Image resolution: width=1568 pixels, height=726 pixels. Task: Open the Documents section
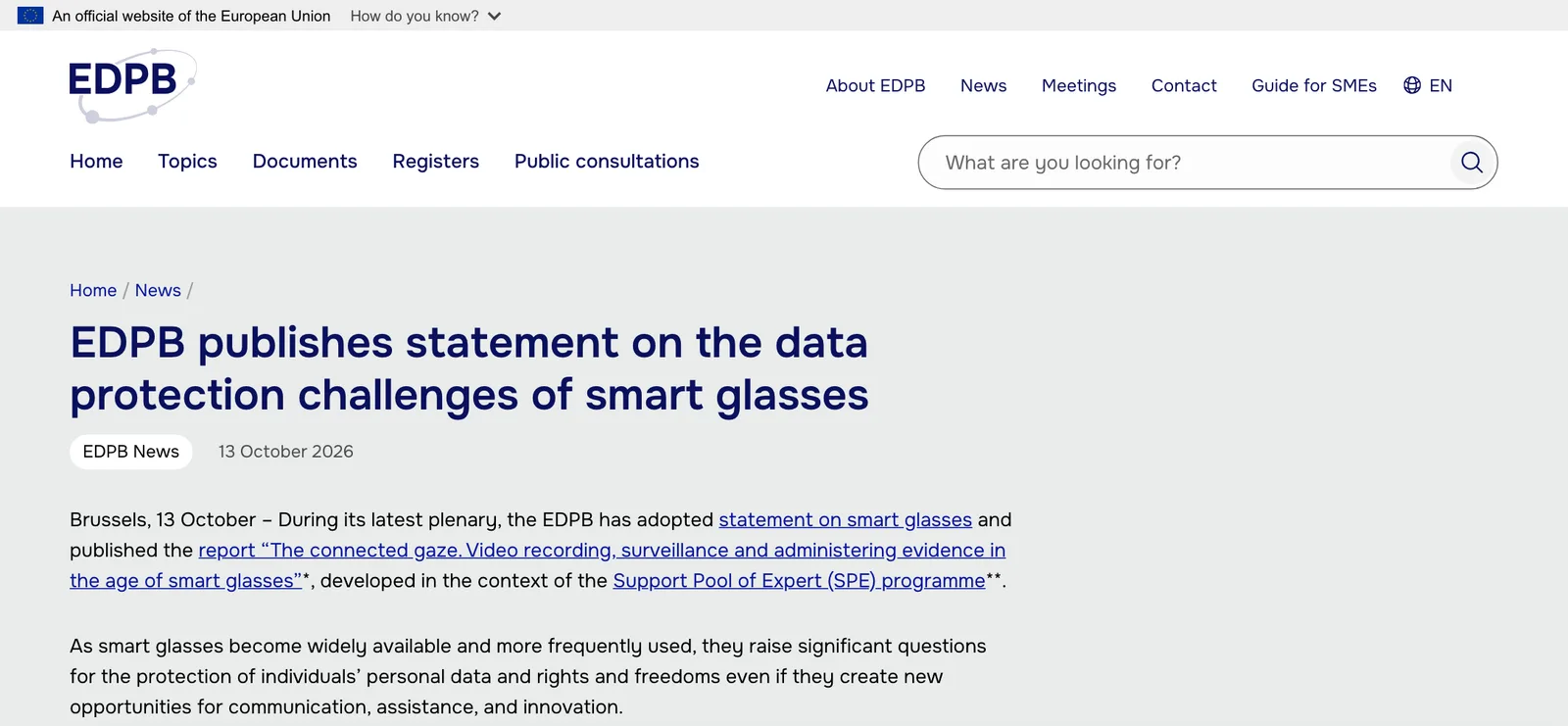(305, 162)
